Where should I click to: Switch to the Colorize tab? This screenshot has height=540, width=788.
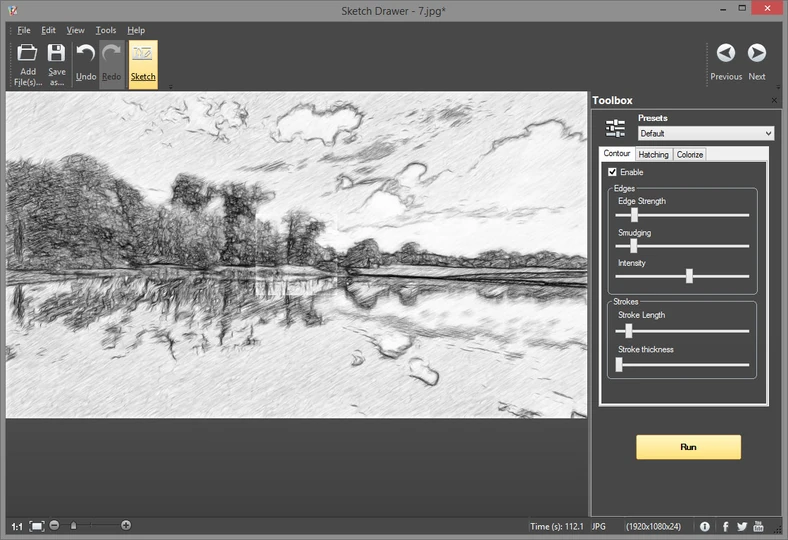689,154
